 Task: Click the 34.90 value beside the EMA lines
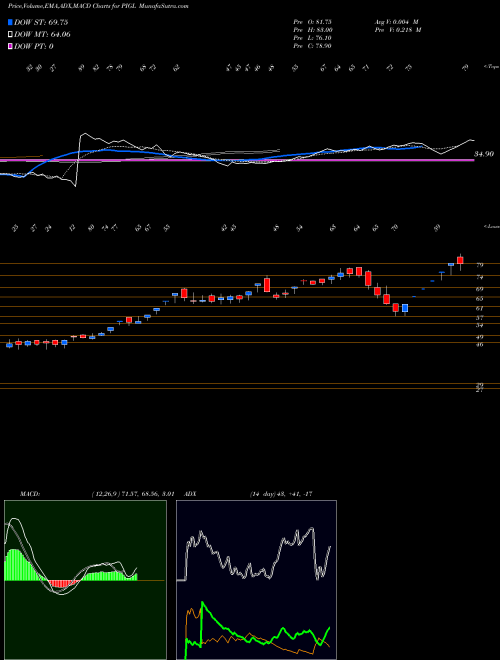[484, 154]
